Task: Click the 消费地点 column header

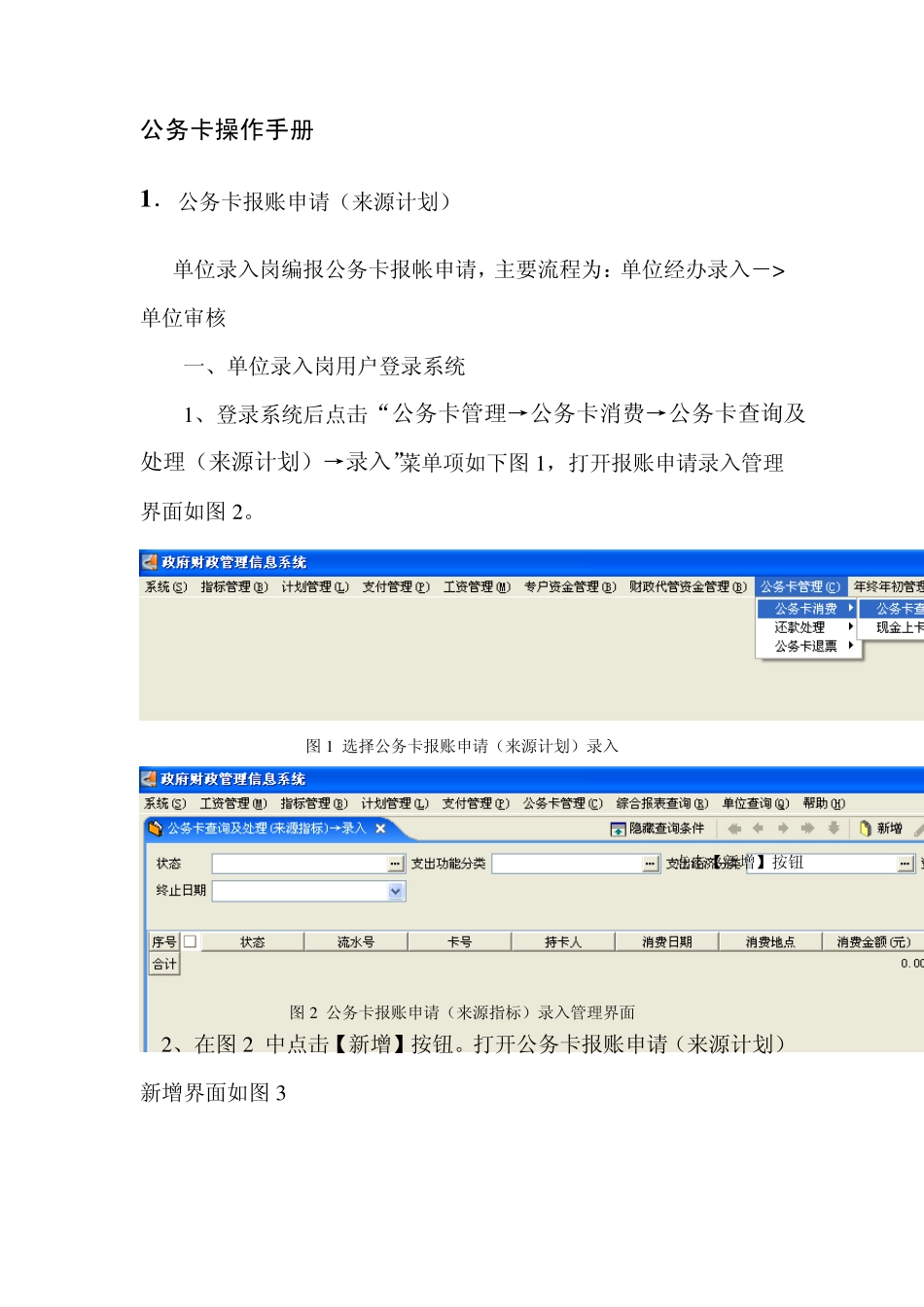Action: pos(770,941)
